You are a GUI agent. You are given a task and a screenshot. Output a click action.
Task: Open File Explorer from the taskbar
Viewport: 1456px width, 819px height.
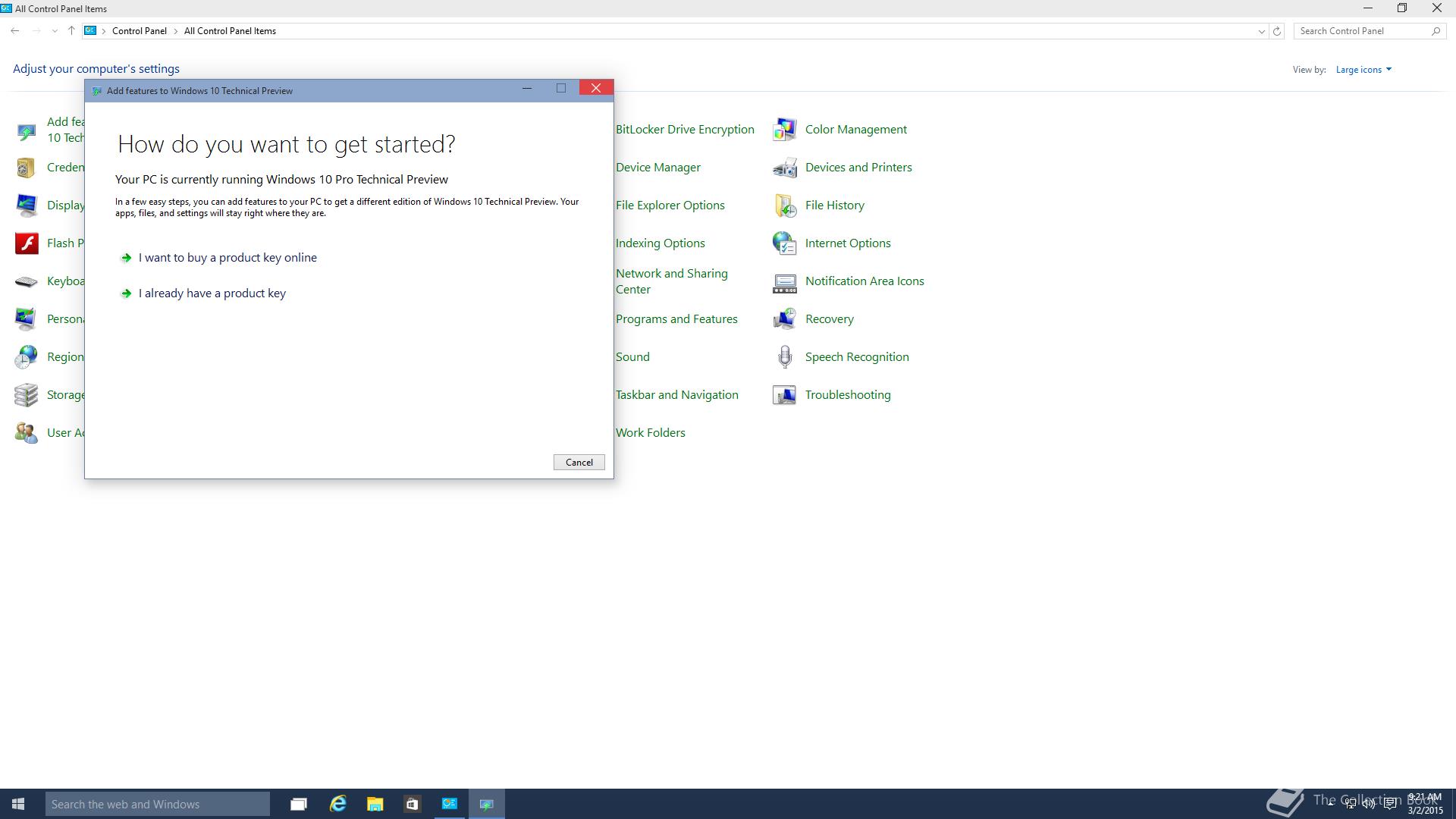[375, 804]
